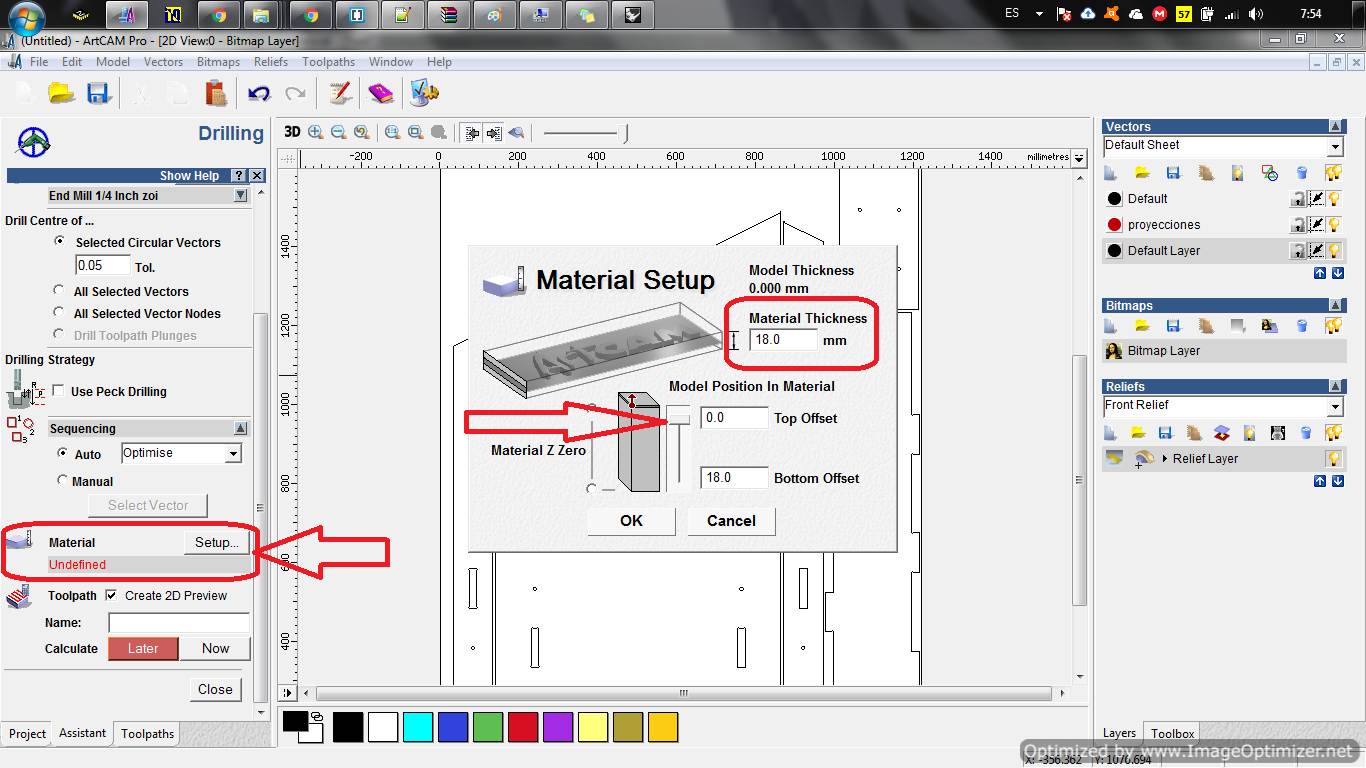Image resolution: width=1366 pixels, height=768 pixels.
Task: Click the Close button in Drilling panel
Action: point(215,689)
